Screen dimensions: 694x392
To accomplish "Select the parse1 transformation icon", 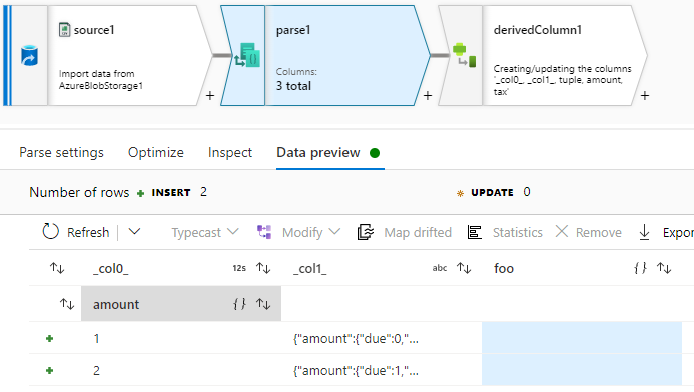I will coord(247,55).
